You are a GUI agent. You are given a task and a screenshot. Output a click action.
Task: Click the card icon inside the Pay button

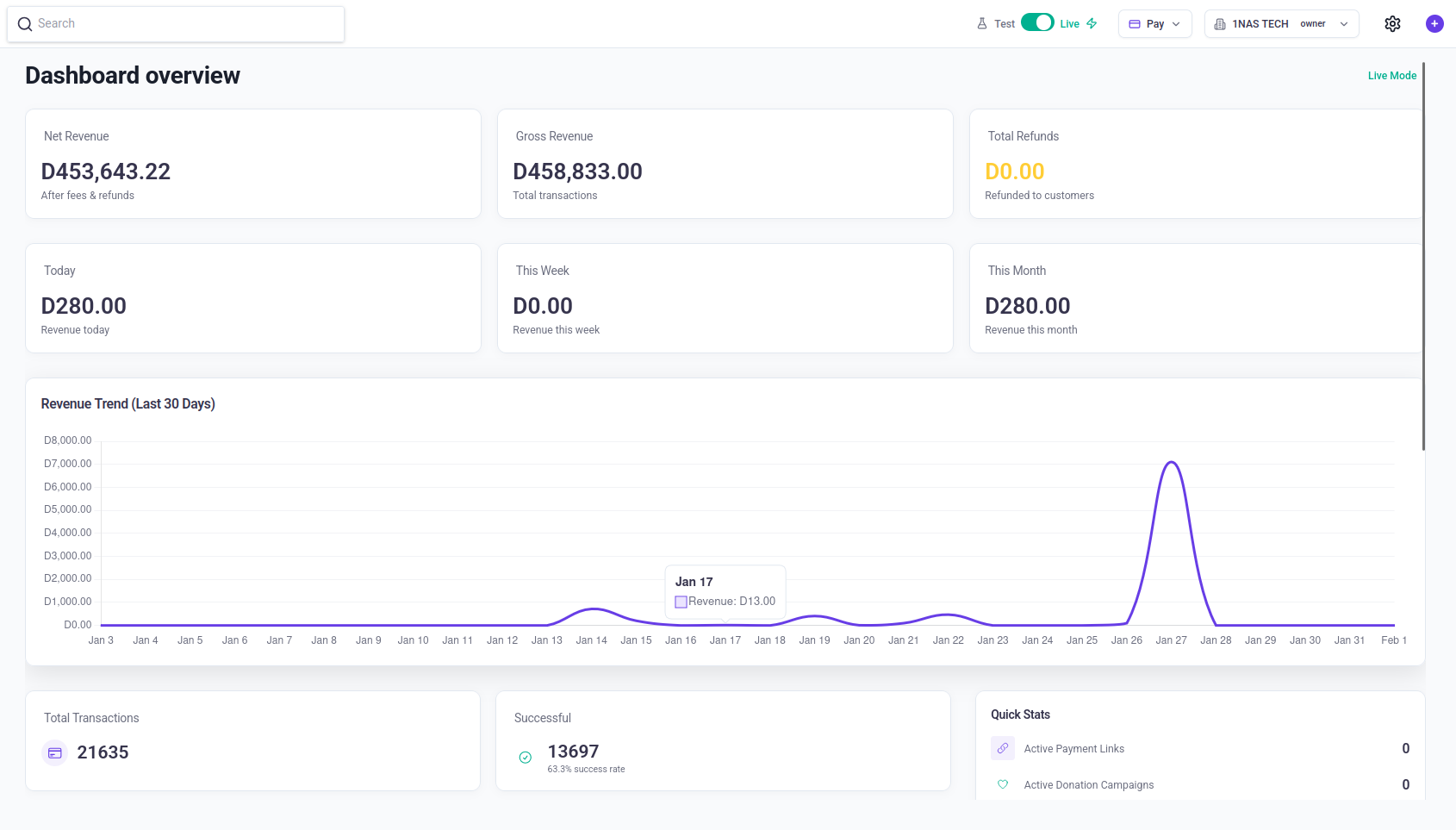click(x=1133, y=23)
